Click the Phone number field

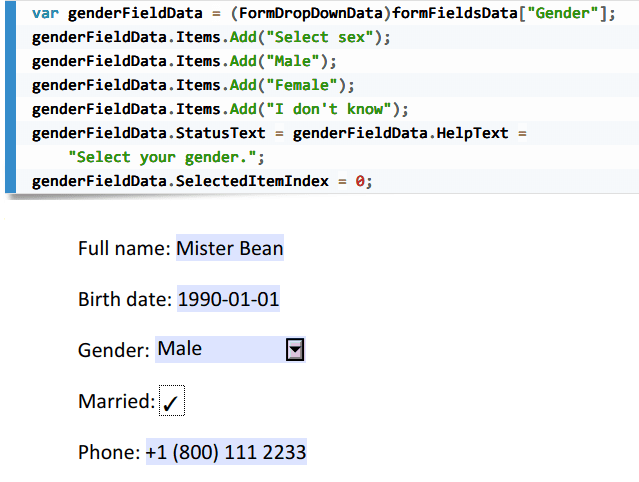[226, 451]
